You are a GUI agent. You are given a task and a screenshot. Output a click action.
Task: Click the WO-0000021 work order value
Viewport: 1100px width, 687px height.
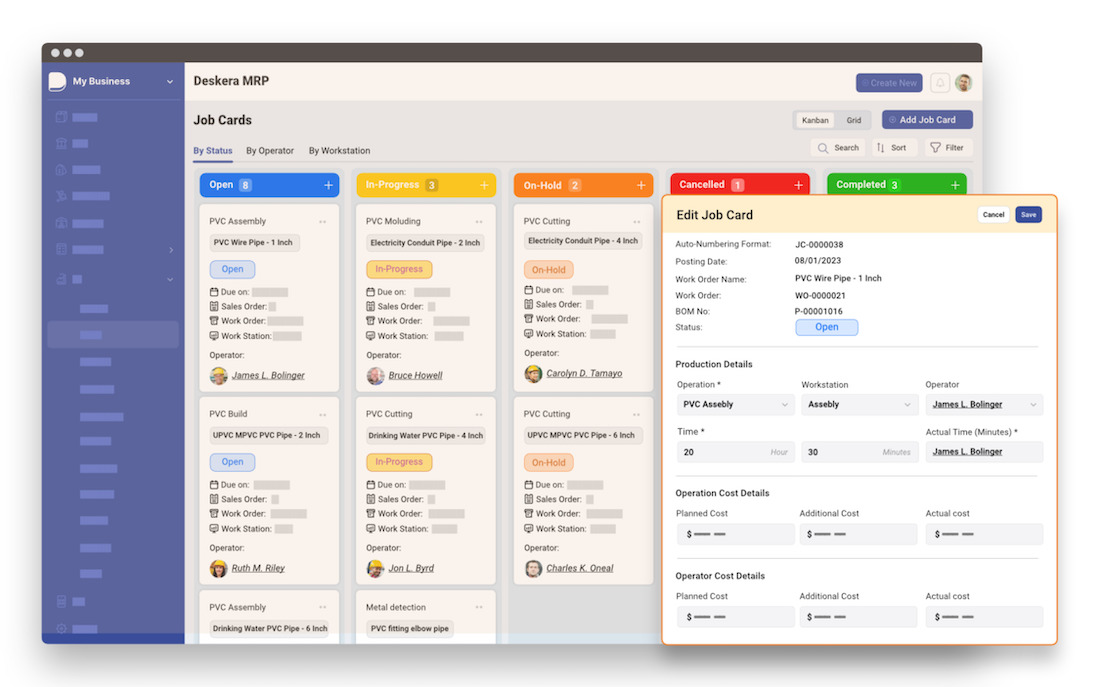[820, 296]
